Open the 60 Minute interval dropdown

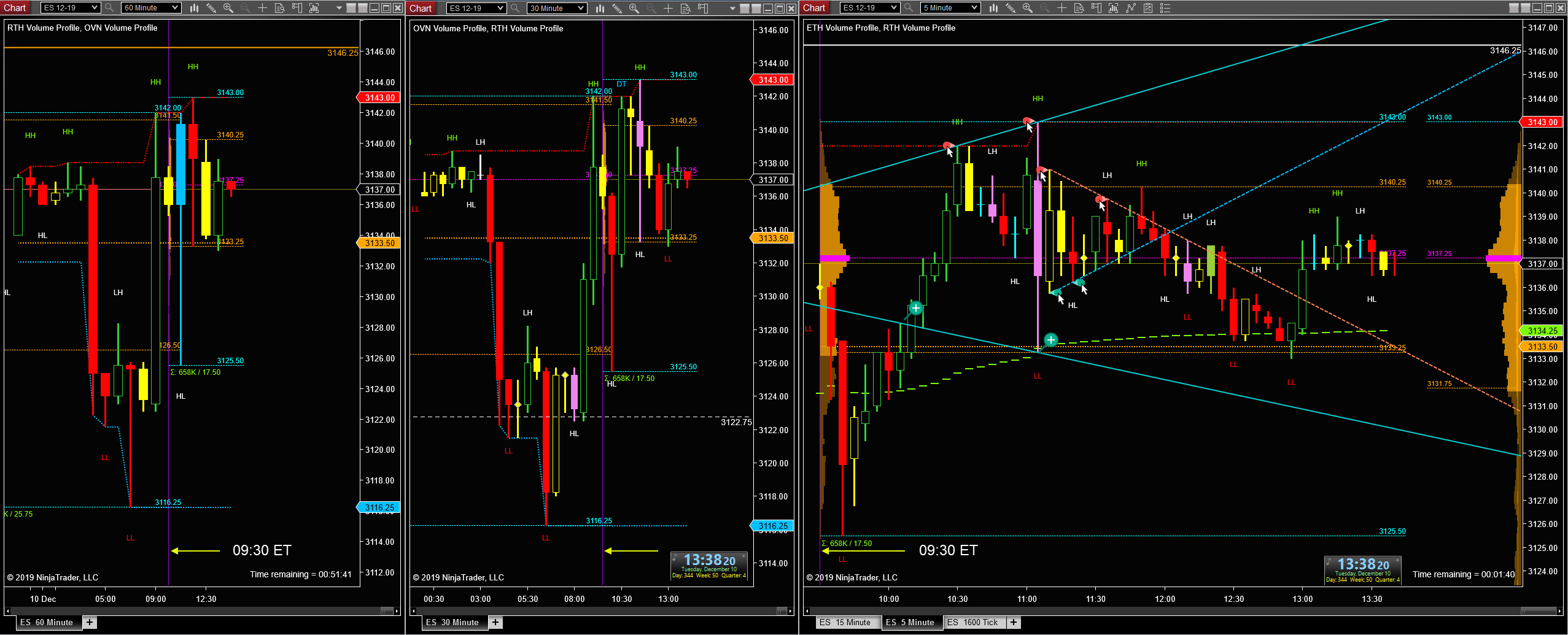point(150,8)
